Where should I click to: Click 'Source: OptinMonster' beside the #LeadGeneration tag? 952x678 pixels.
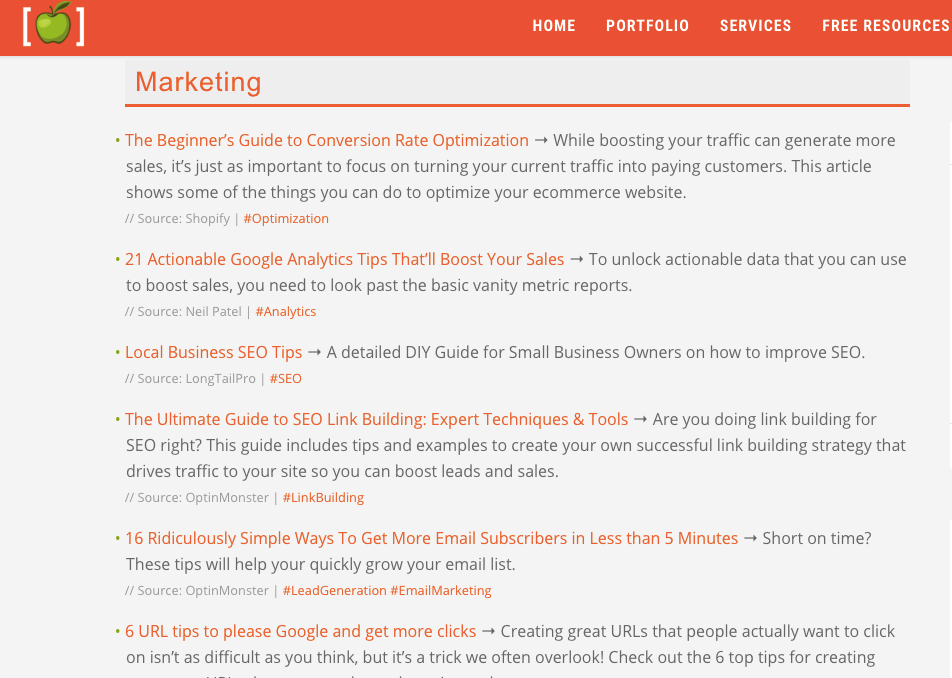point(203,590)
